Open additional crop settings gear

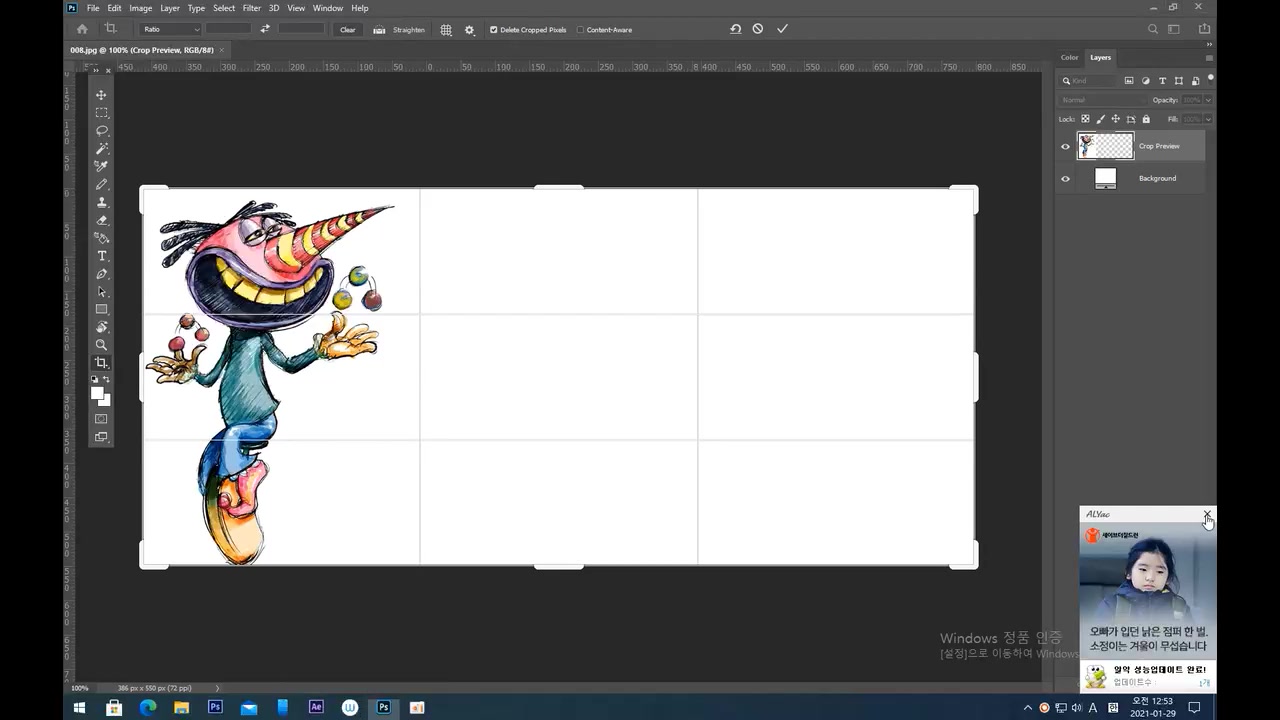click(469, 30)
